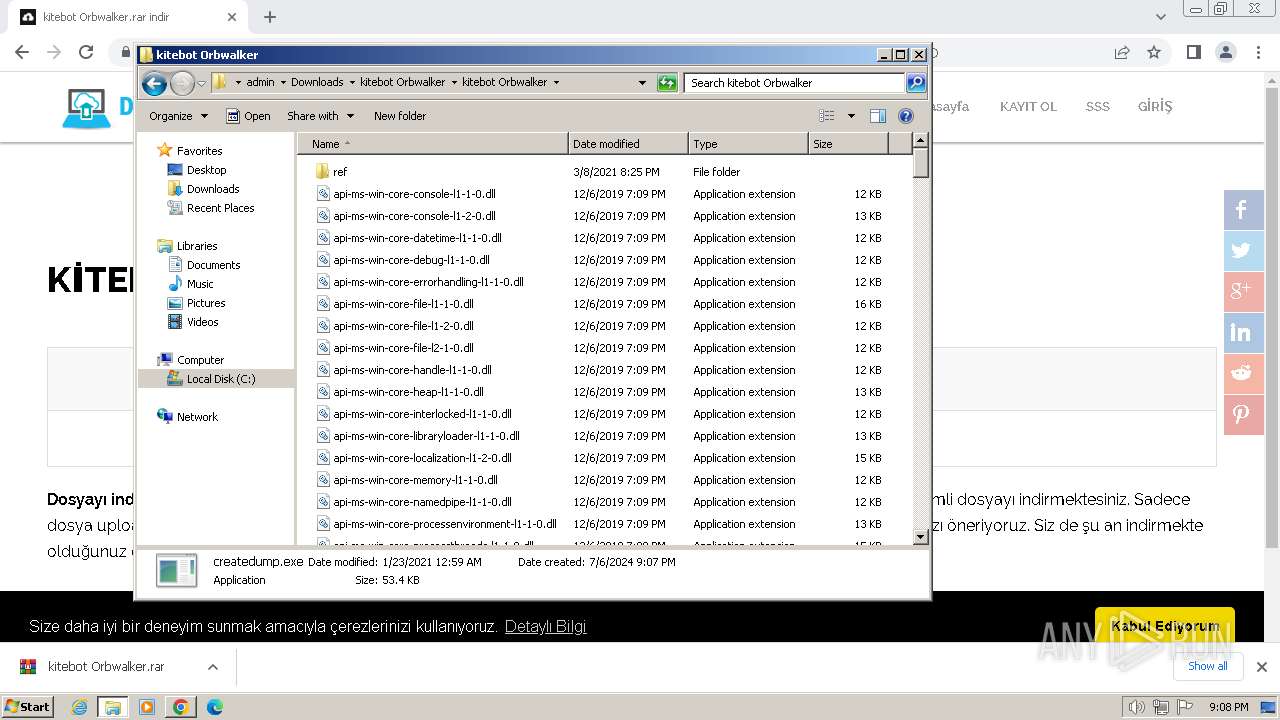Sort files by Date modified column
Screen dimensions: 1280x720
pyautogui.click(x=628, y=144)
